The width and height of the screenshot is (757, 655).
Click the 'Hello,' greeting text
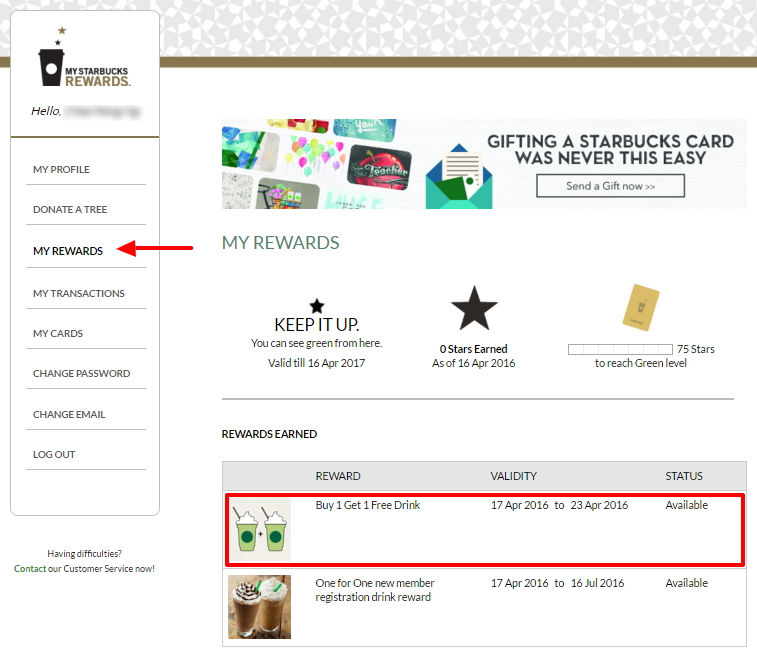pos(46,111)
